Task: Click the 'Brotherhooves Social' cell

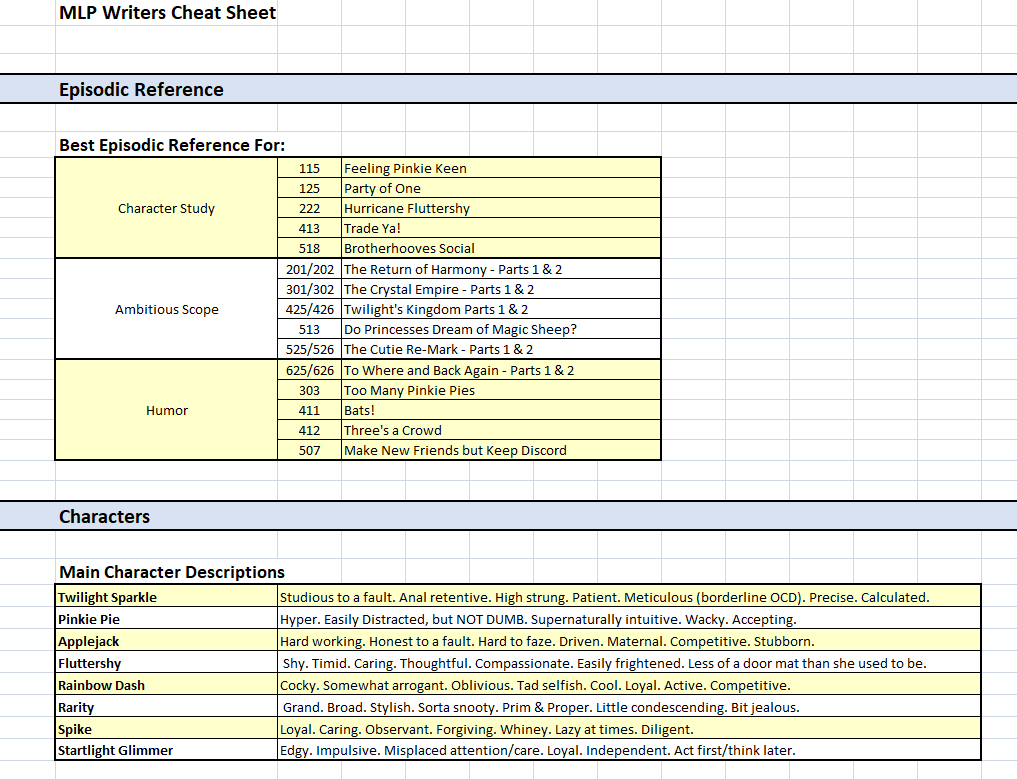Action: pyautogui.click(x=501, y=248)
